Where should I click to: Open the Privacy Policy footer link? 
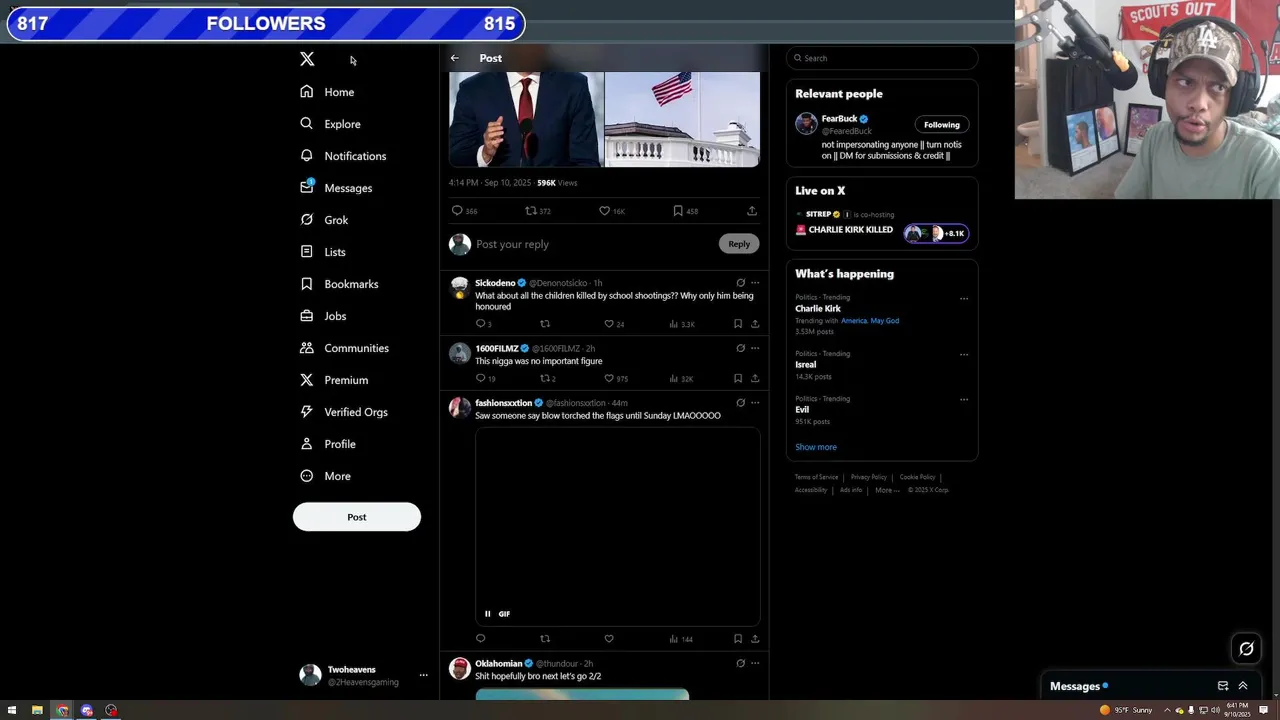point(869,477)
